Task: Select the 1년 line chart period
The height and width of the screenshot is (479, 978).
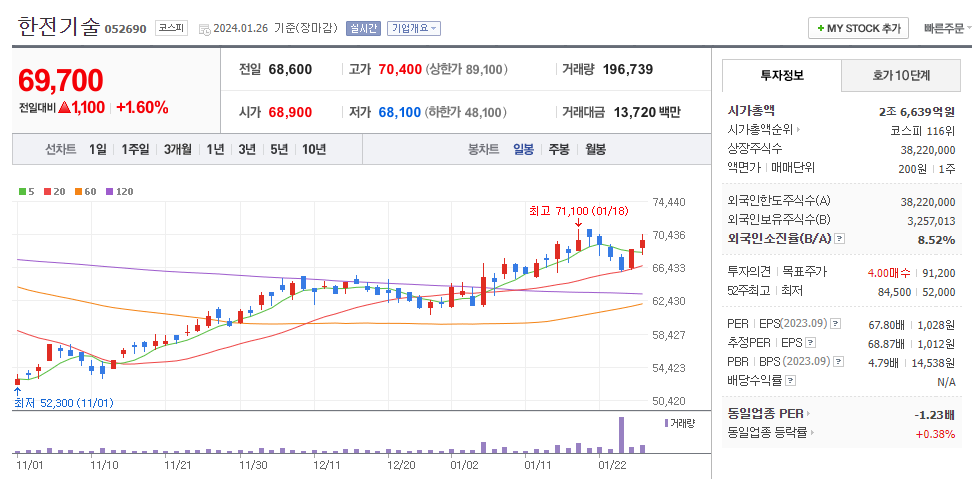Action: coord(215,149)
